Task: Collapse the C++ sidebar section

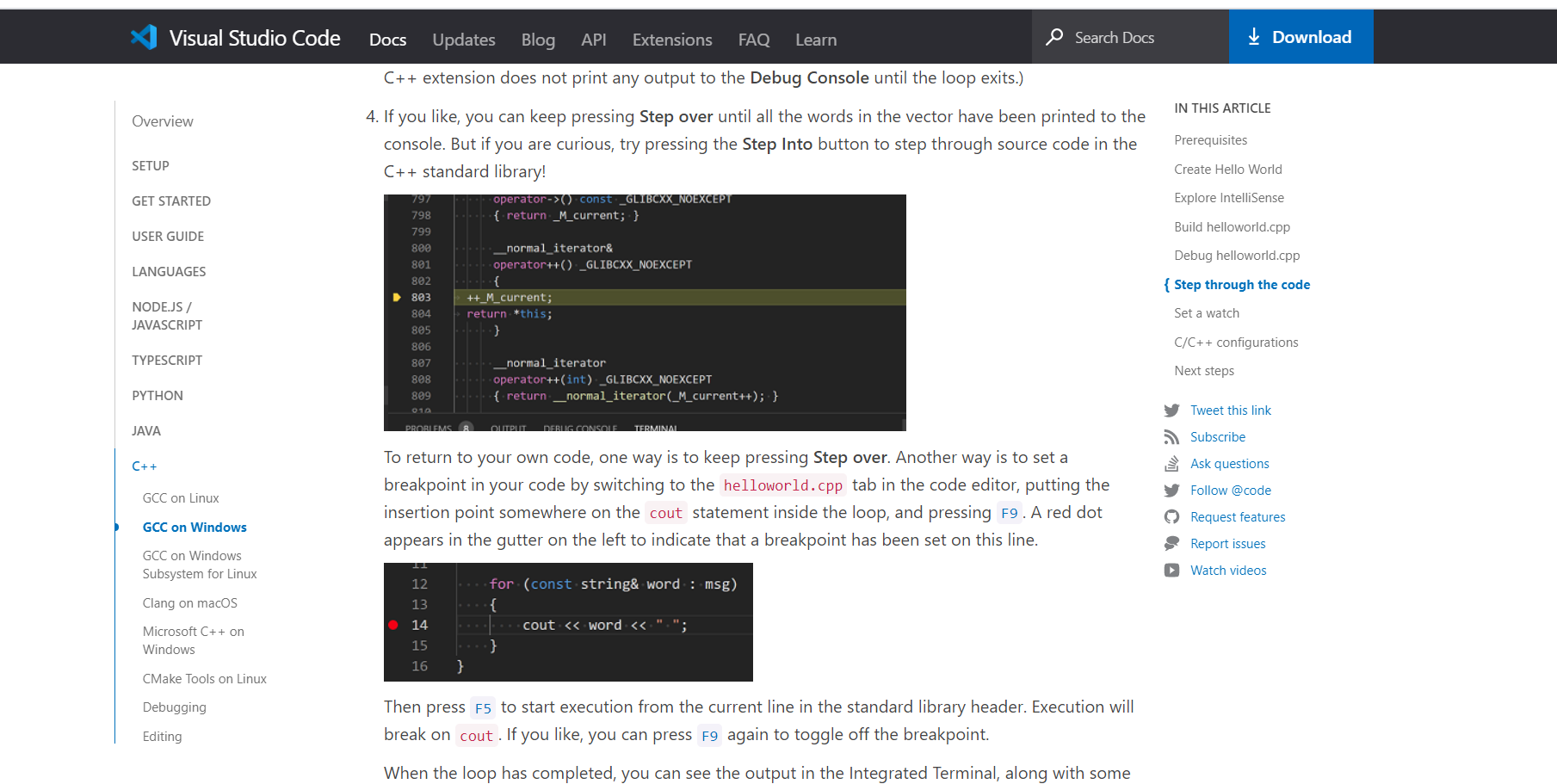Action: click(144, 466)
